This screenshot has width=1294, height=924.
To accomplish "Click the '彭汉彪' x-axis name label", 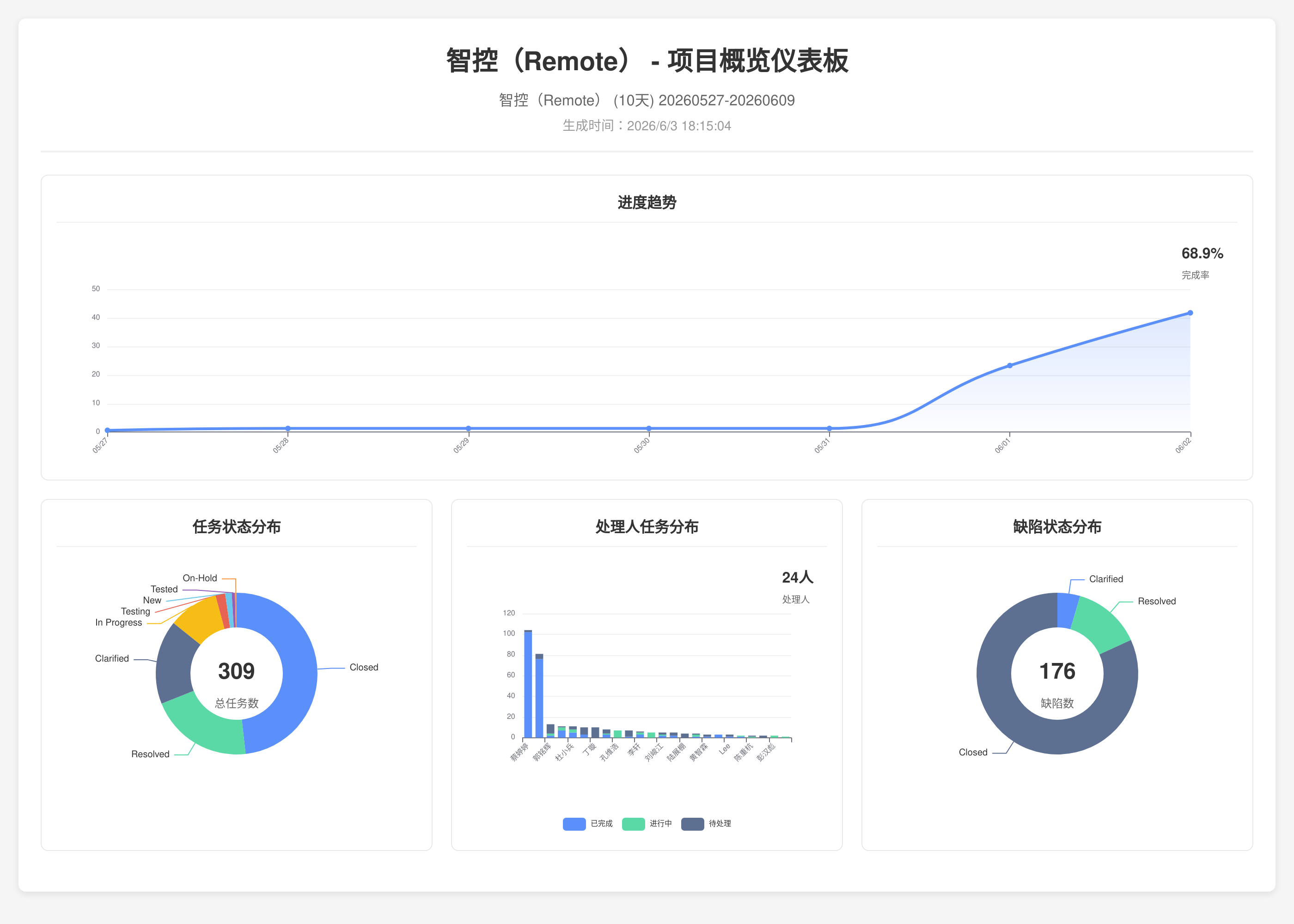I will (x=765, y=752).
